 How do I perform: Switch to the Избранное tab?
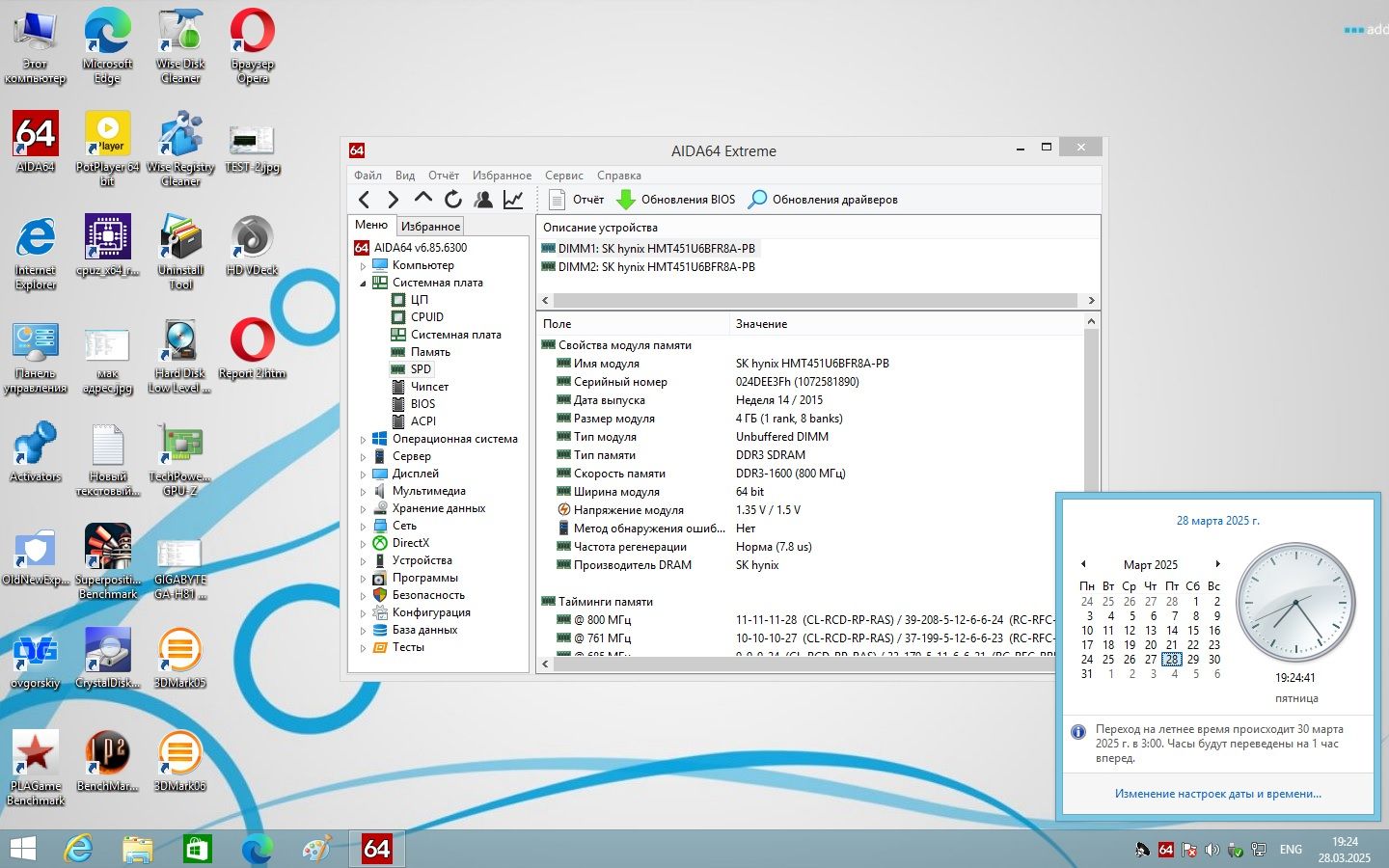[430, 227]
